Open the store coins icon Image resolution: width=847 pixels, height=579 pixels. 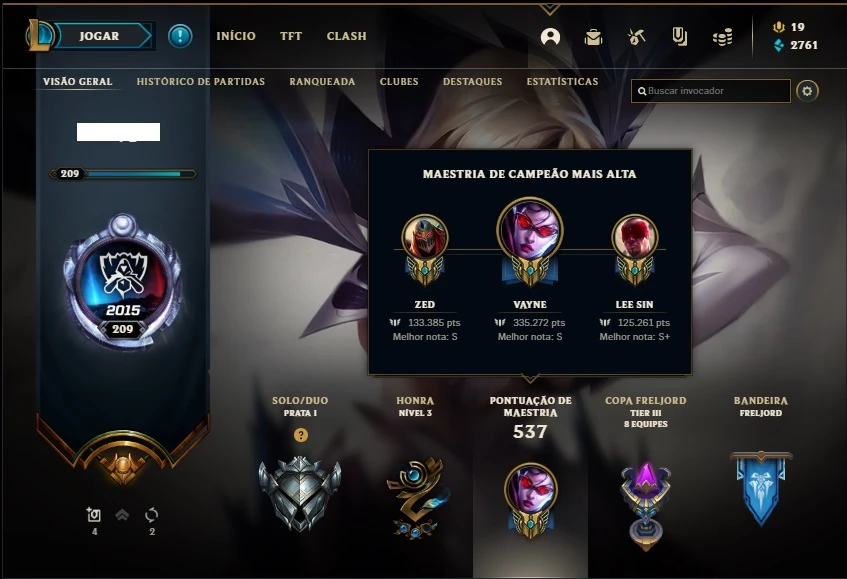click(722, 37)
